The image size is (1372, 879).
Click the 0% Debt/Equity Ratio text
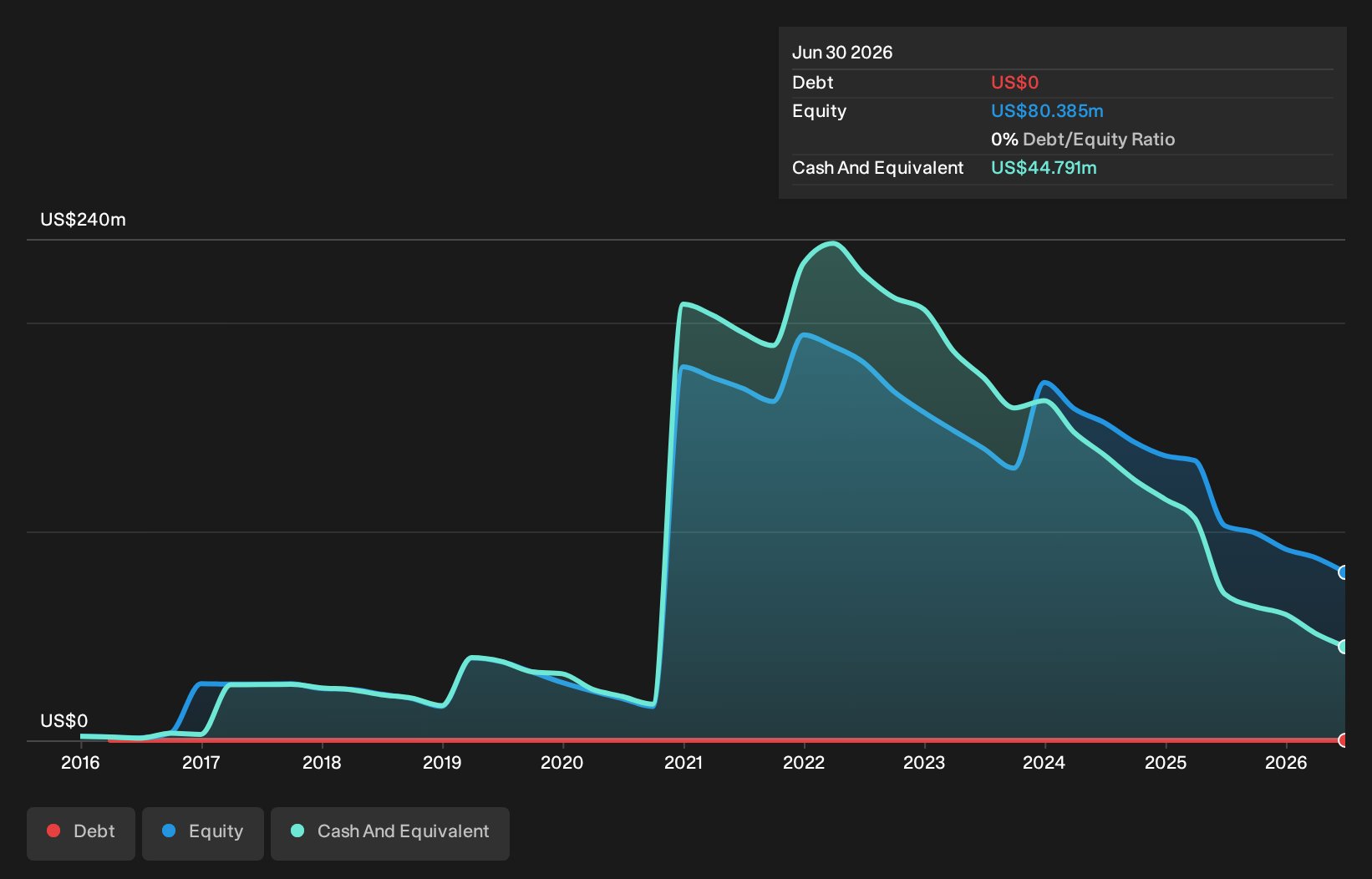click(1083, 140)
